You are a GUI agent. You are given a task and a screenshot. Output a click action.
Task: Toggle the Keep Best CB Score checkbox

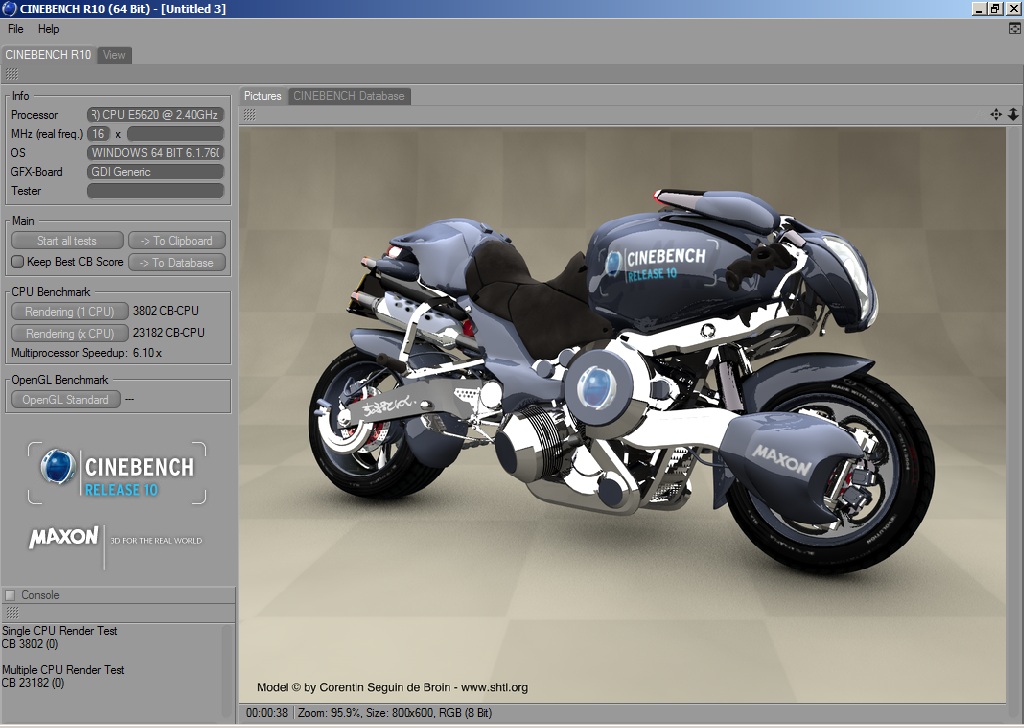[18, 262]
